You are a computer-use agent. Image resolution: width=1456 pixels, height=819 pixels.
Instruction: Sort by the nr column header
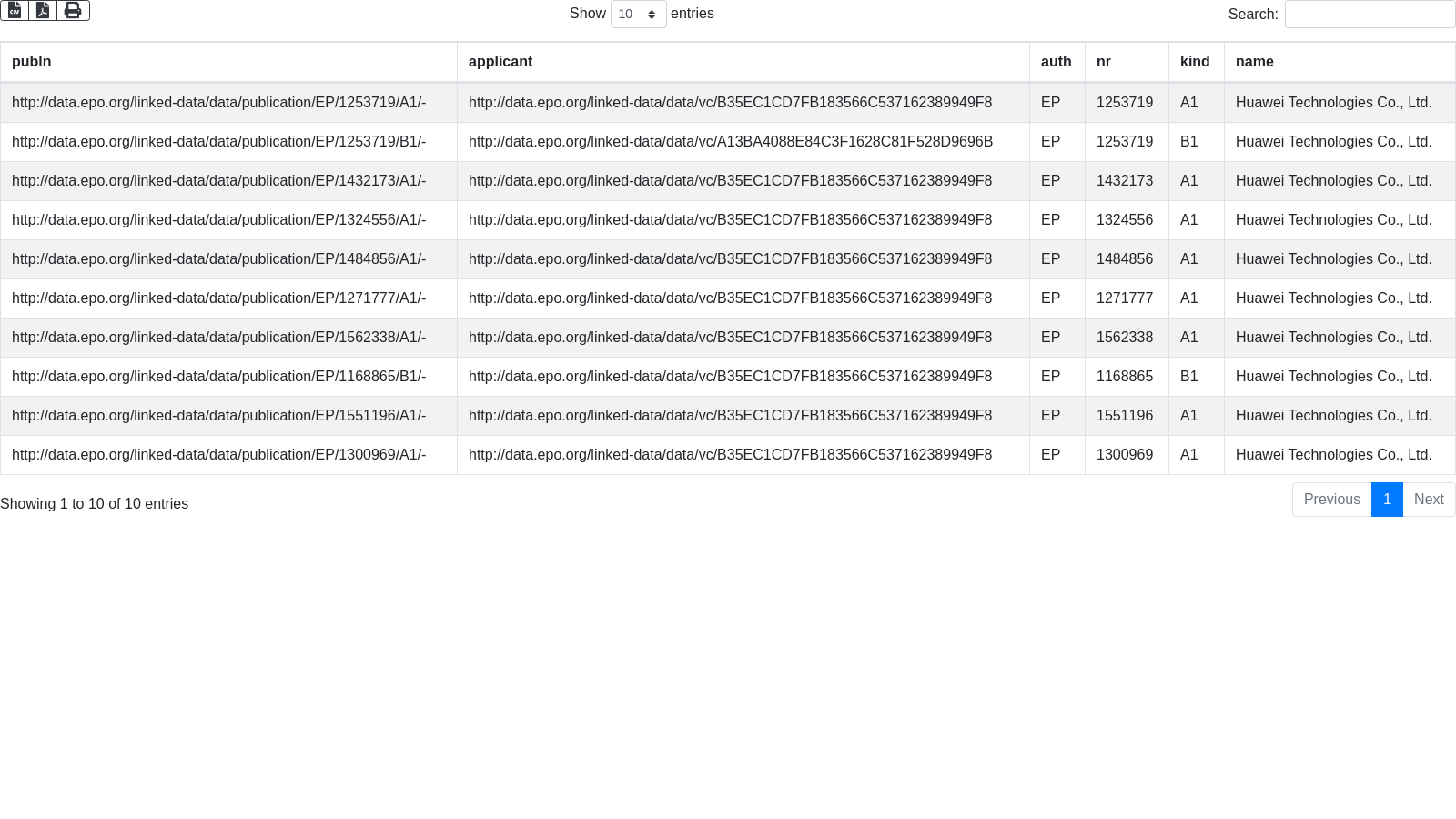point(1104,62)
